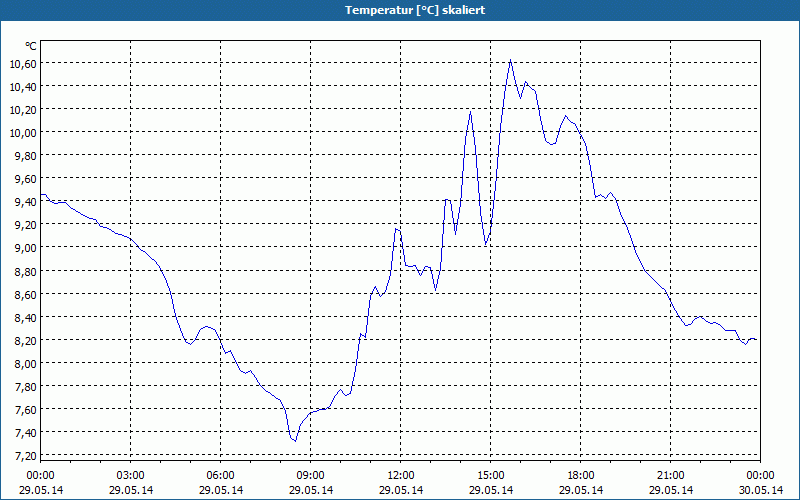
Task: Select the 10,00 y-axis tick label
Action: [22, 132]
